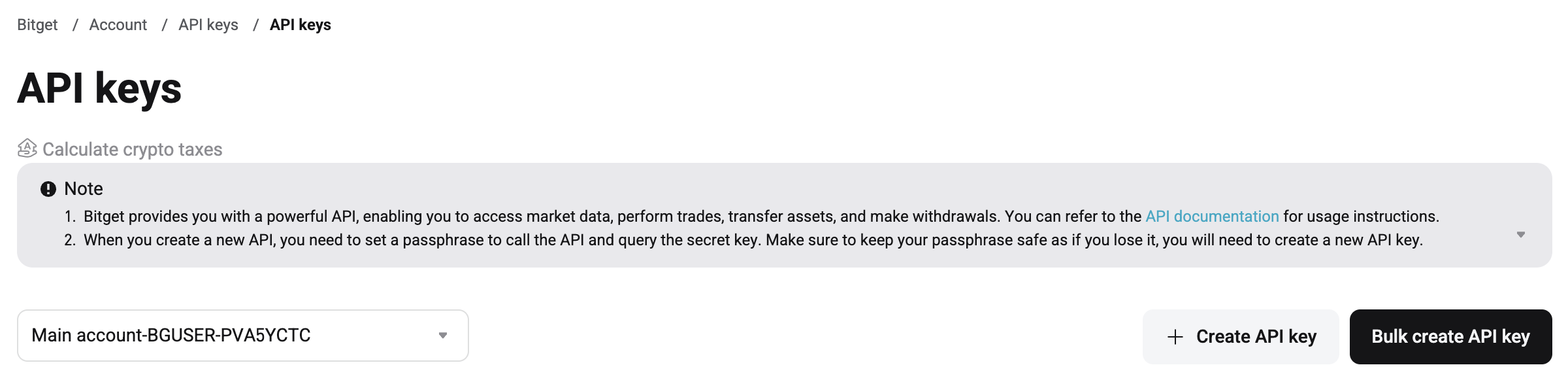Click the plus icon on Create API key

pos(1175,336)
